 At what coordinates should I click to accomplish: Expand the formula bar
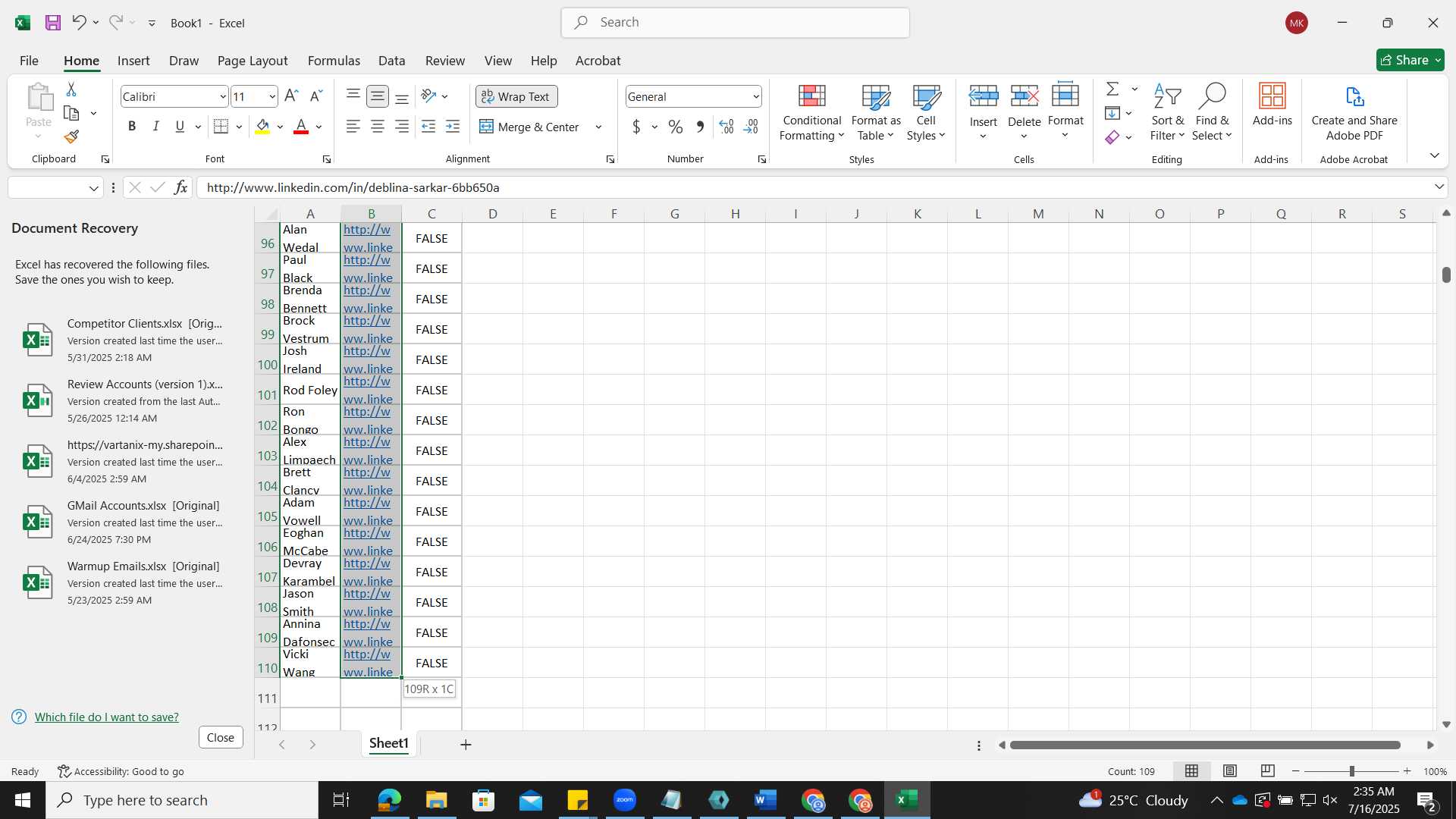pos(1439,187)
